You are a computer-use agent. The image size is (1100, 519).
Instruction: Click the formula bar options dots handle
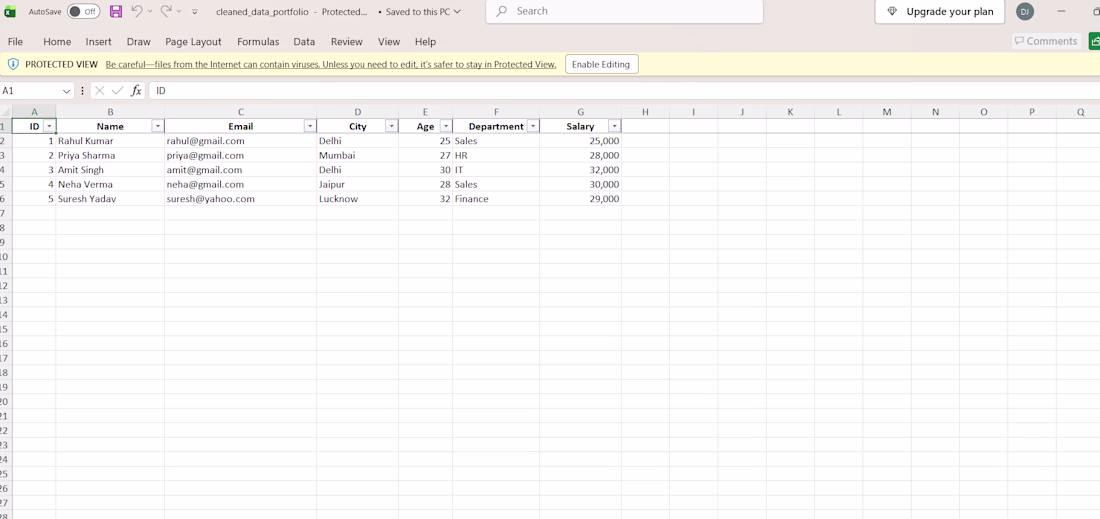click(83, 91)
